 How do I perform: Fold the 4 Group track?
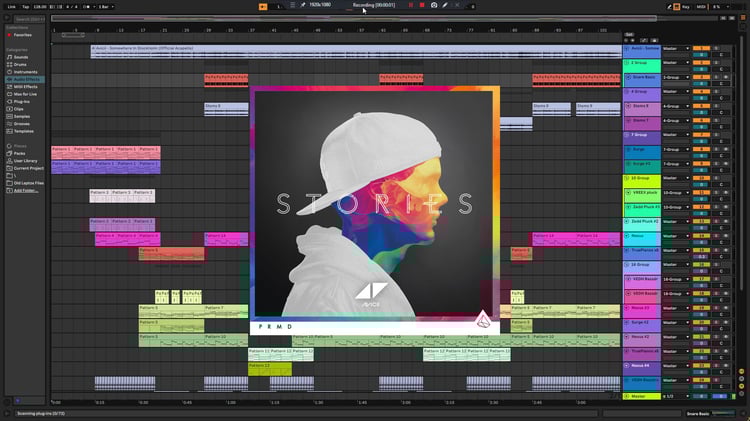[627, 91]
